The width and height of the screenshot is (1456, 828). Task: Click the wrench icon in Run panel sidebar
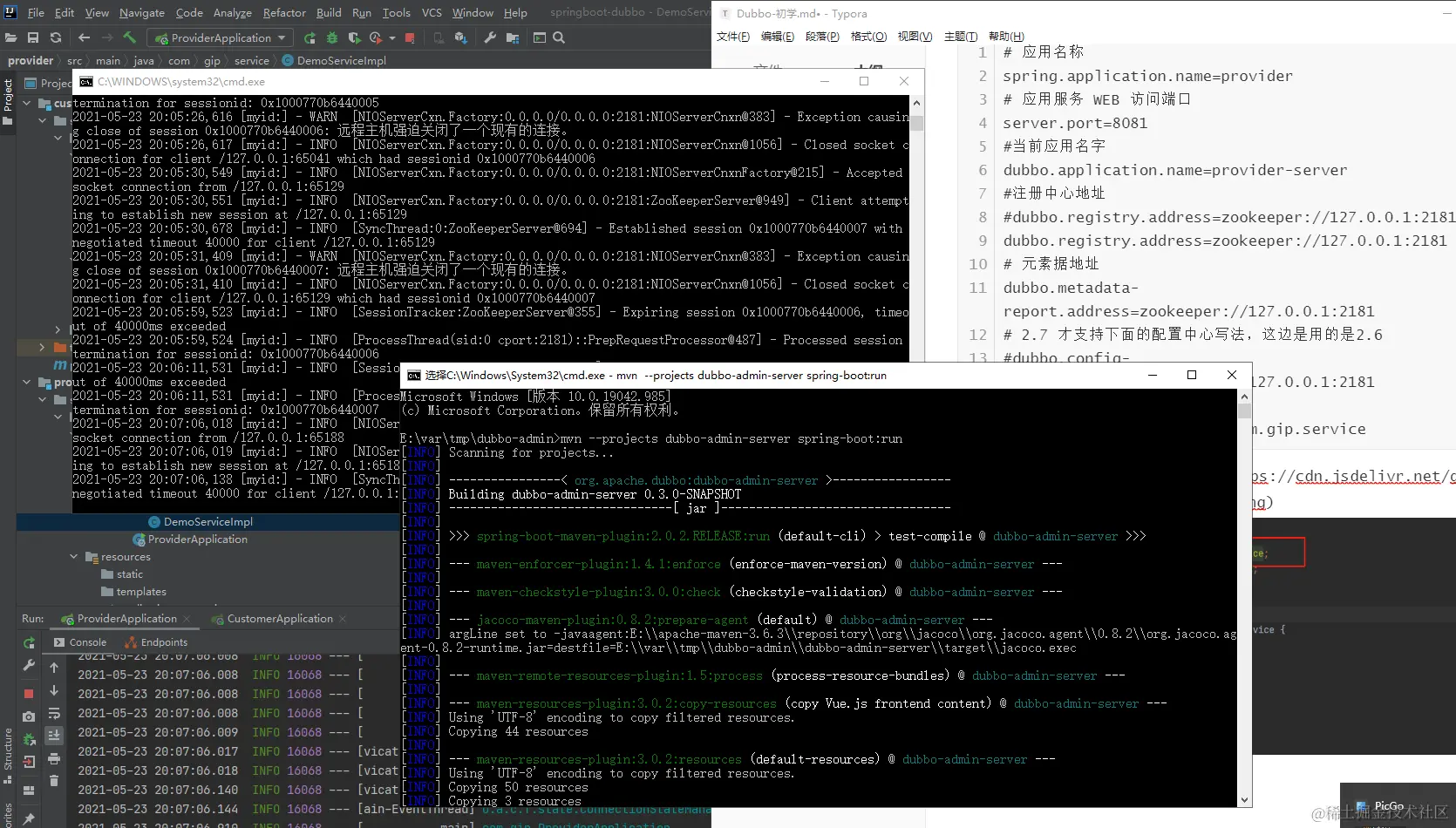pos(29,665)
